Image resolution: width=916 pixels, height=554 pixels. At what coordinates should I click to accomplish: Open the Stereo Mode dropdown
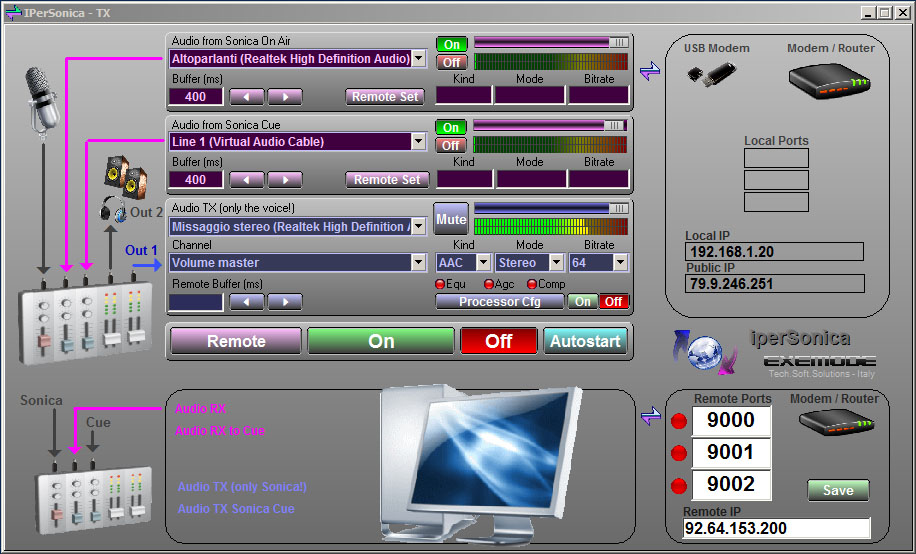(557, 263)
